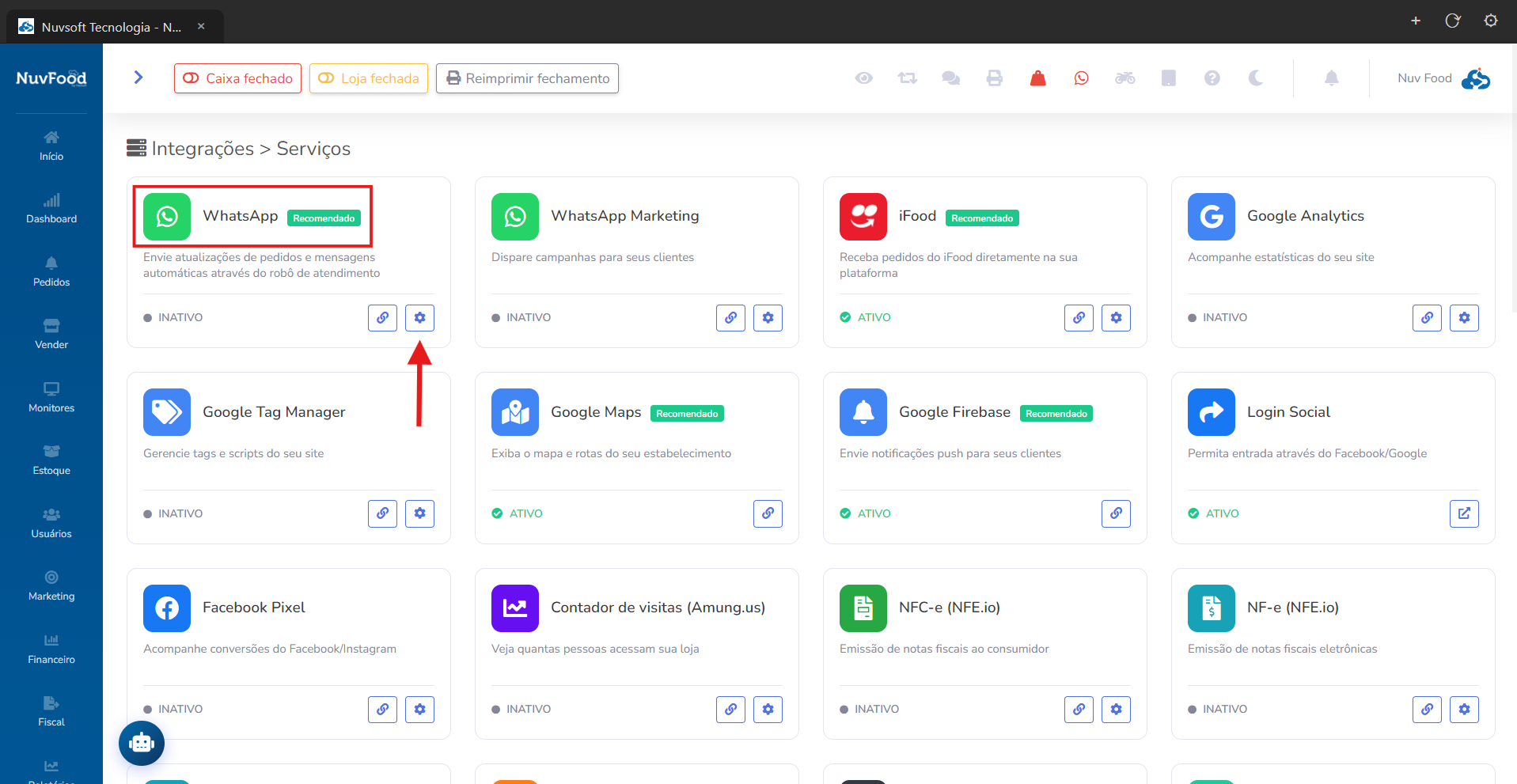1517x784 pixels.
Task: Click Facebook Pixel link button
Action: [x=382, y=710]
